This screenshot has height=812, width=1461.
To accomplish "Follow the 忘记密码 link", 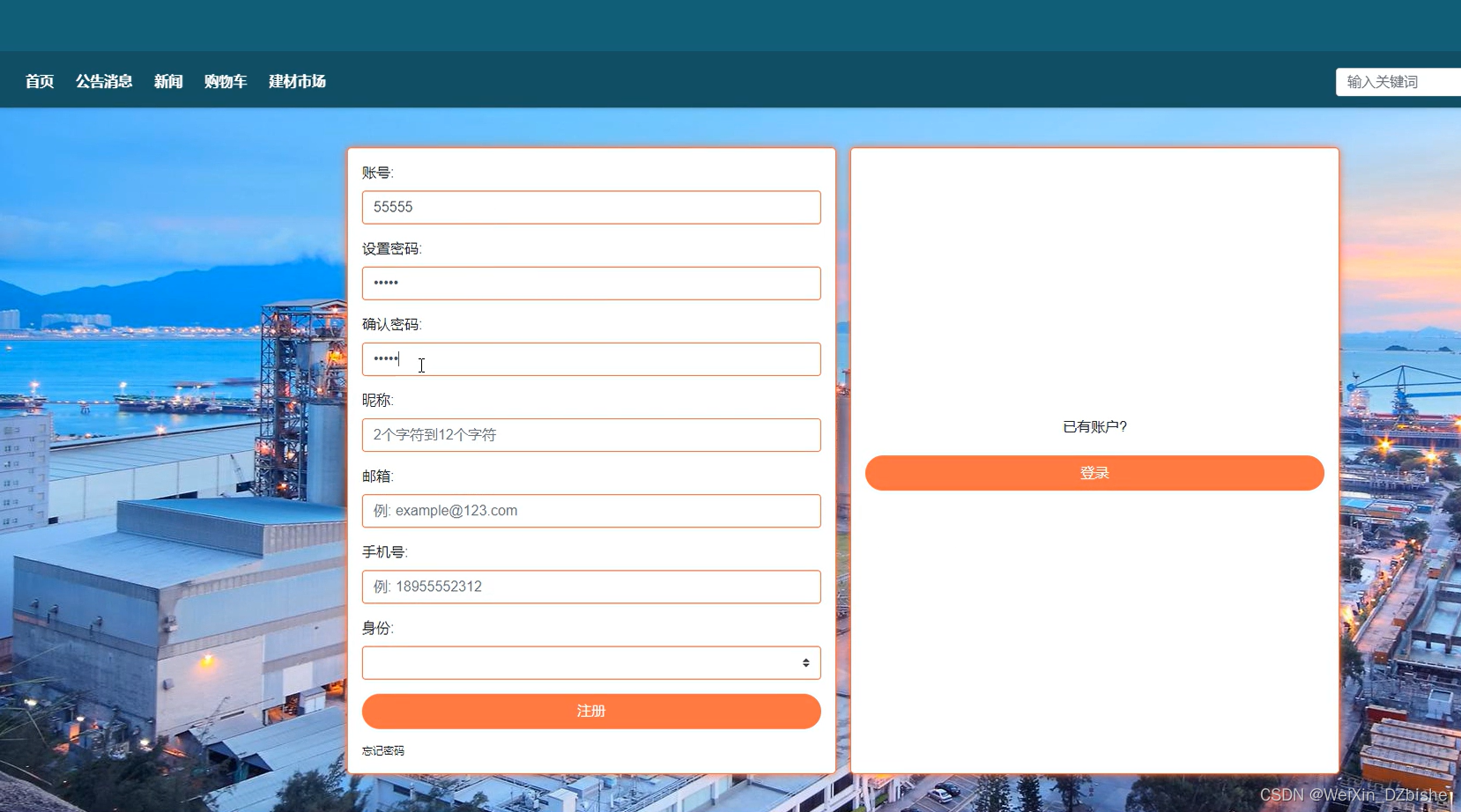I will point(383,751).
